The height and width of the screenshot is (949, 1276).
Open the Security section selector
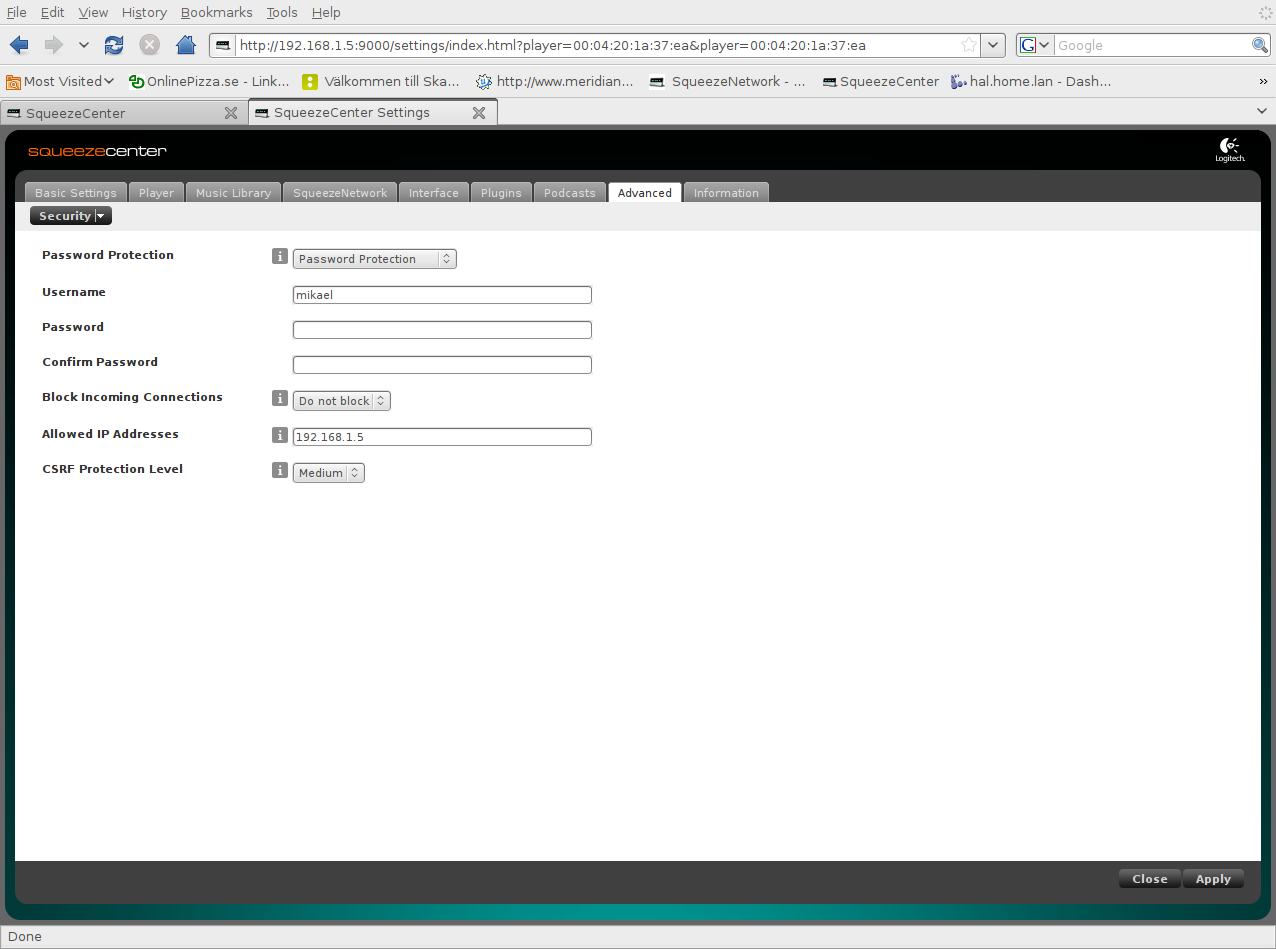[71, 216]
